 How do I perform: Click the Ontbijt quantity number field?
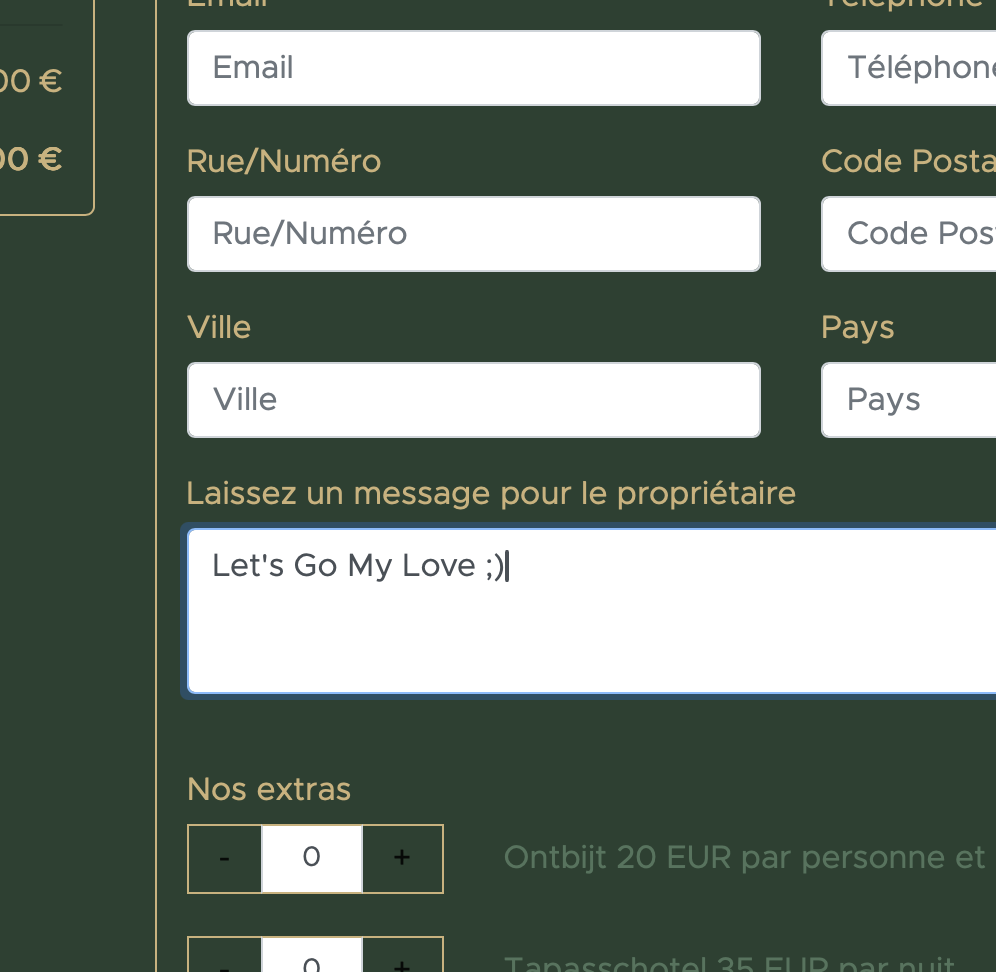click(x=312, y=858)
